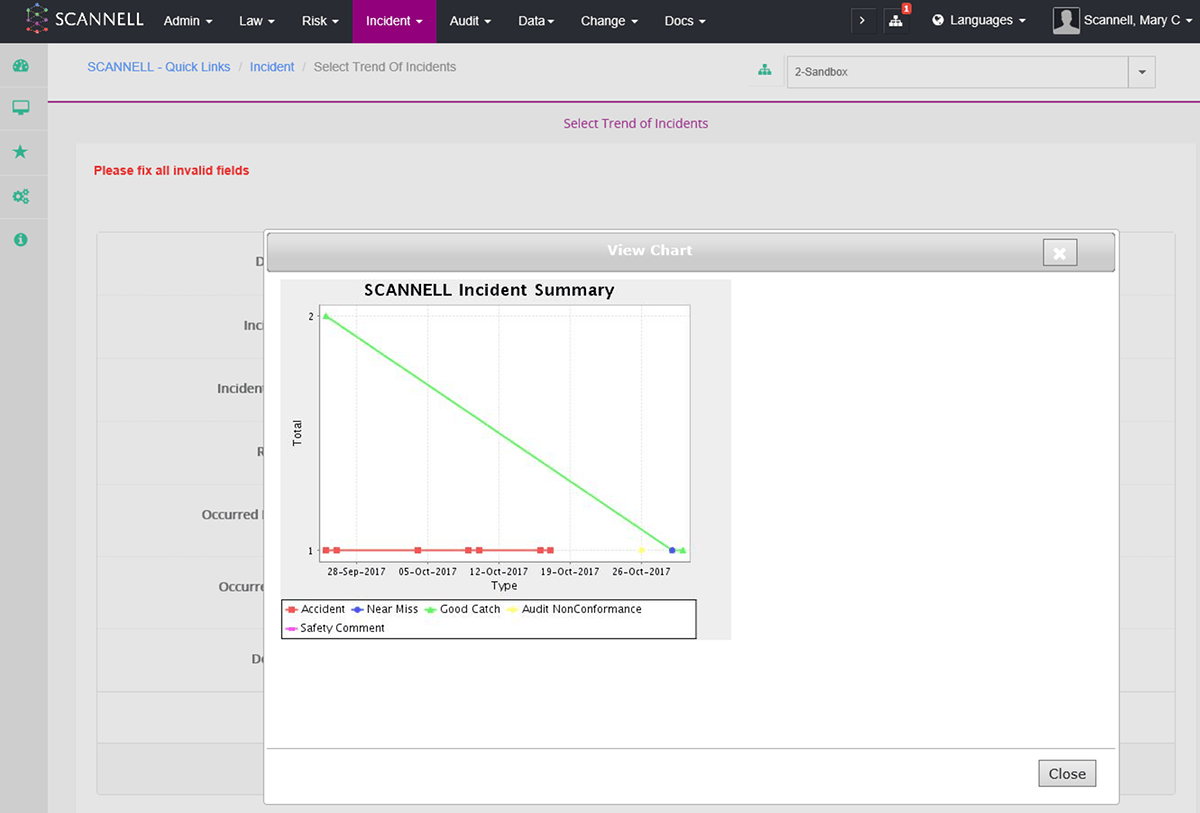
Task: Open the dashboard gauge icon in the sidebar
Action: [20, 66]
